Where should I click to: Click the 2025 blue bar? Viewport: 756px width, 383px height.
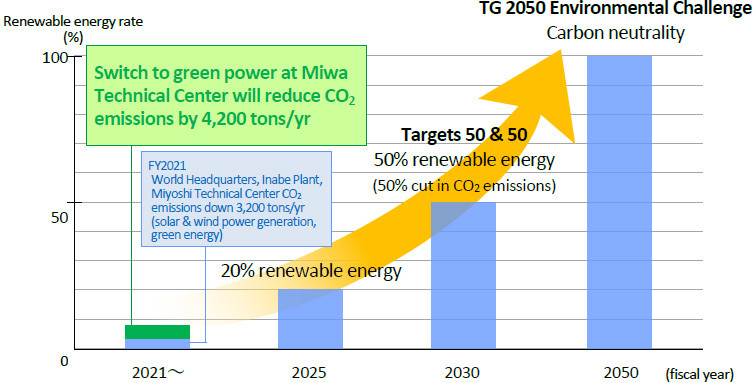click(310, 319)
